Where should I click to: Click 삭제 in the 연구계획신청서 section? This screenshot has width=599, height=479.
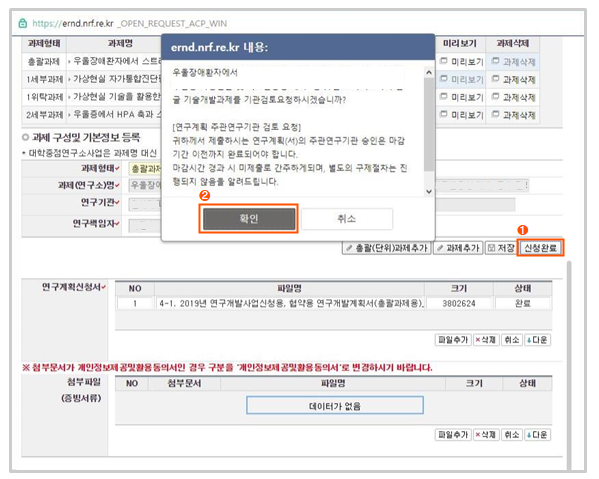486,340
